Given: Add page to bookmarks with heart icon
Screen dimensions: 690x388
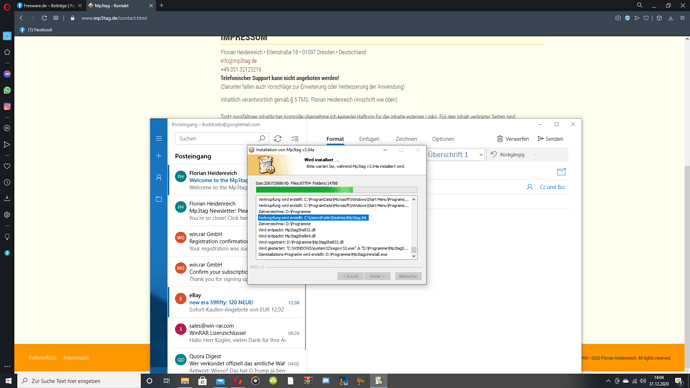Looking at the screenshot, I should point(646,18).
